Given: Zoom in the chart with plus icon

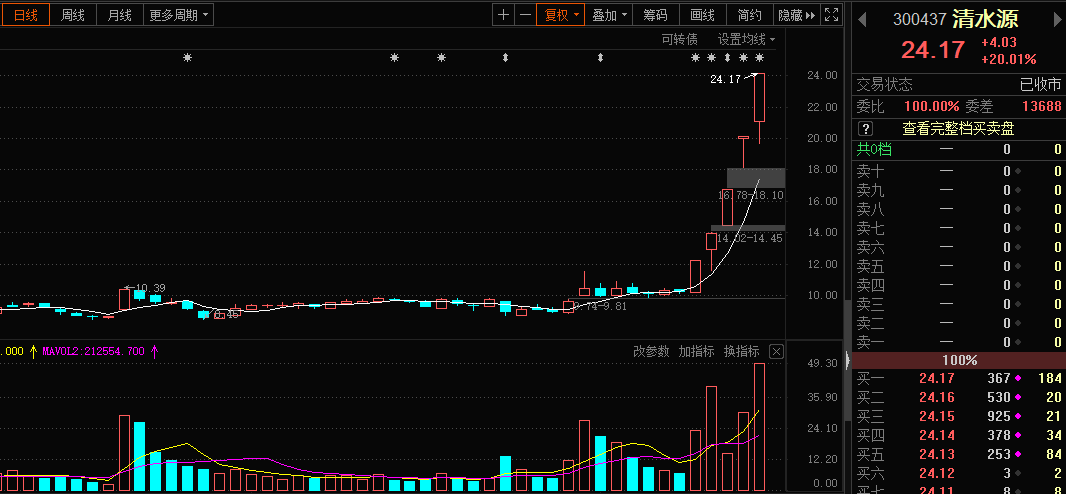Looking at the screenshot, I should coord(503,15).
